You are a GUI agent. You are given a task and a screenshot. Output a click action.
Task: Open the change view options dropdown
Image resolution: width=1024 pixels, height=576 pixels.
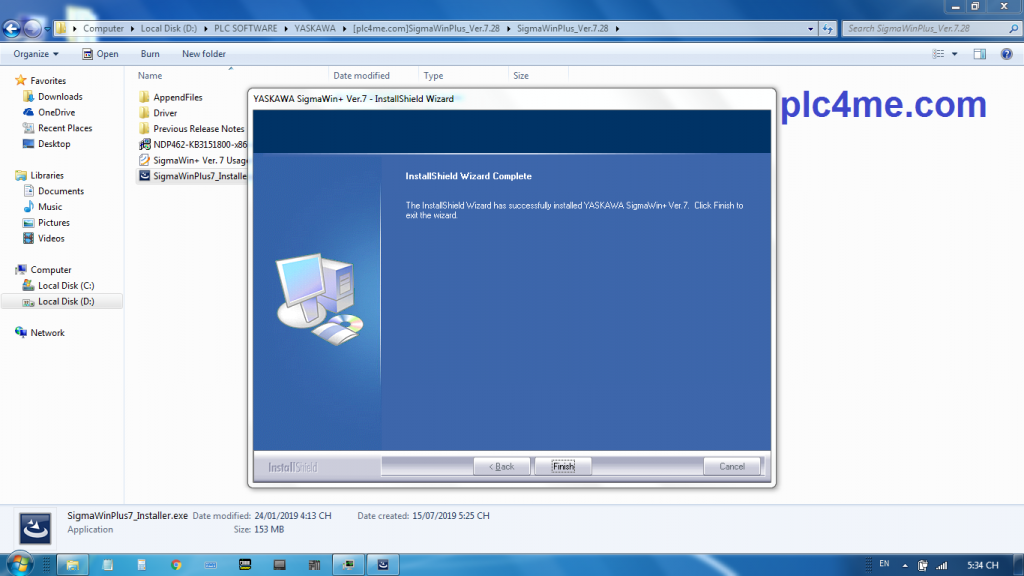click(955, 54)
